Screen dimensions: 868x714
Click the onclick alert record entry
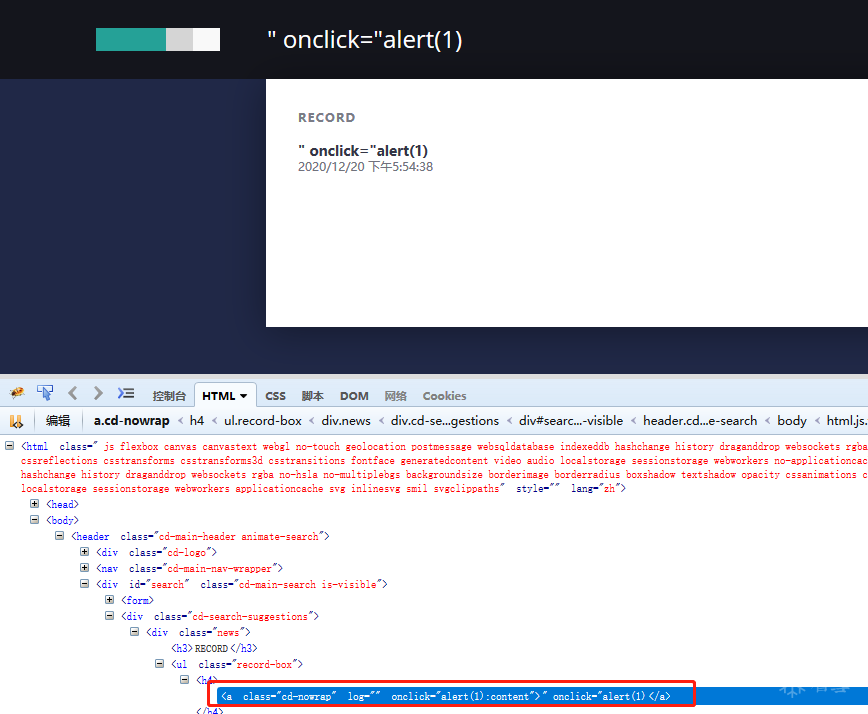point(363,151)
